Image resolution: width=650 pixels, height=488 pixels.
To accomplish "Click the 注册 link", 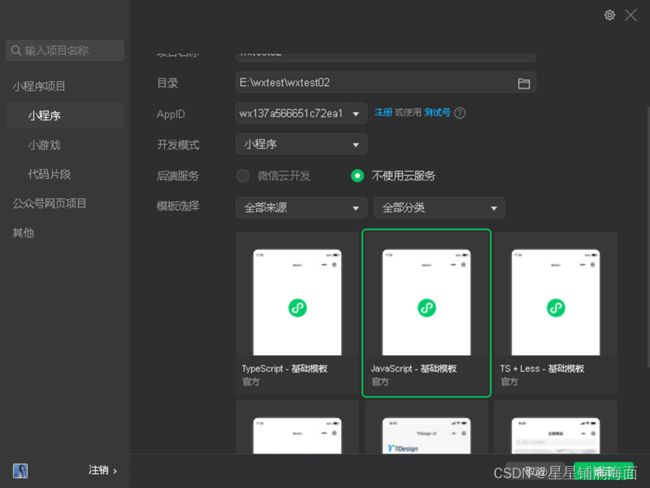I will pos(383,112).
